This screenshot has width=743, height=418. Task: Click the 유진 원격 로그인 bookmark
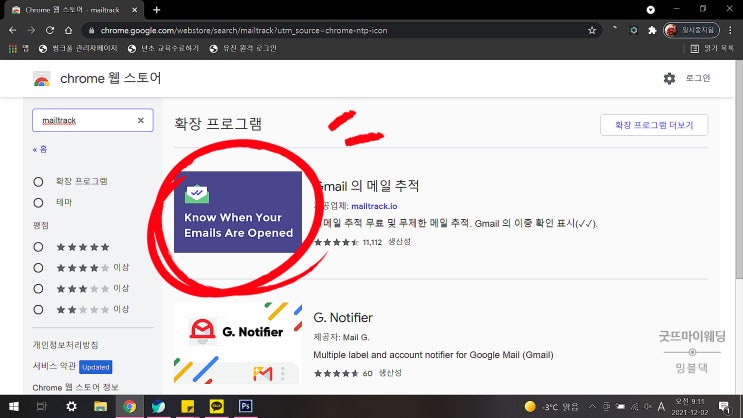point(243,48)
